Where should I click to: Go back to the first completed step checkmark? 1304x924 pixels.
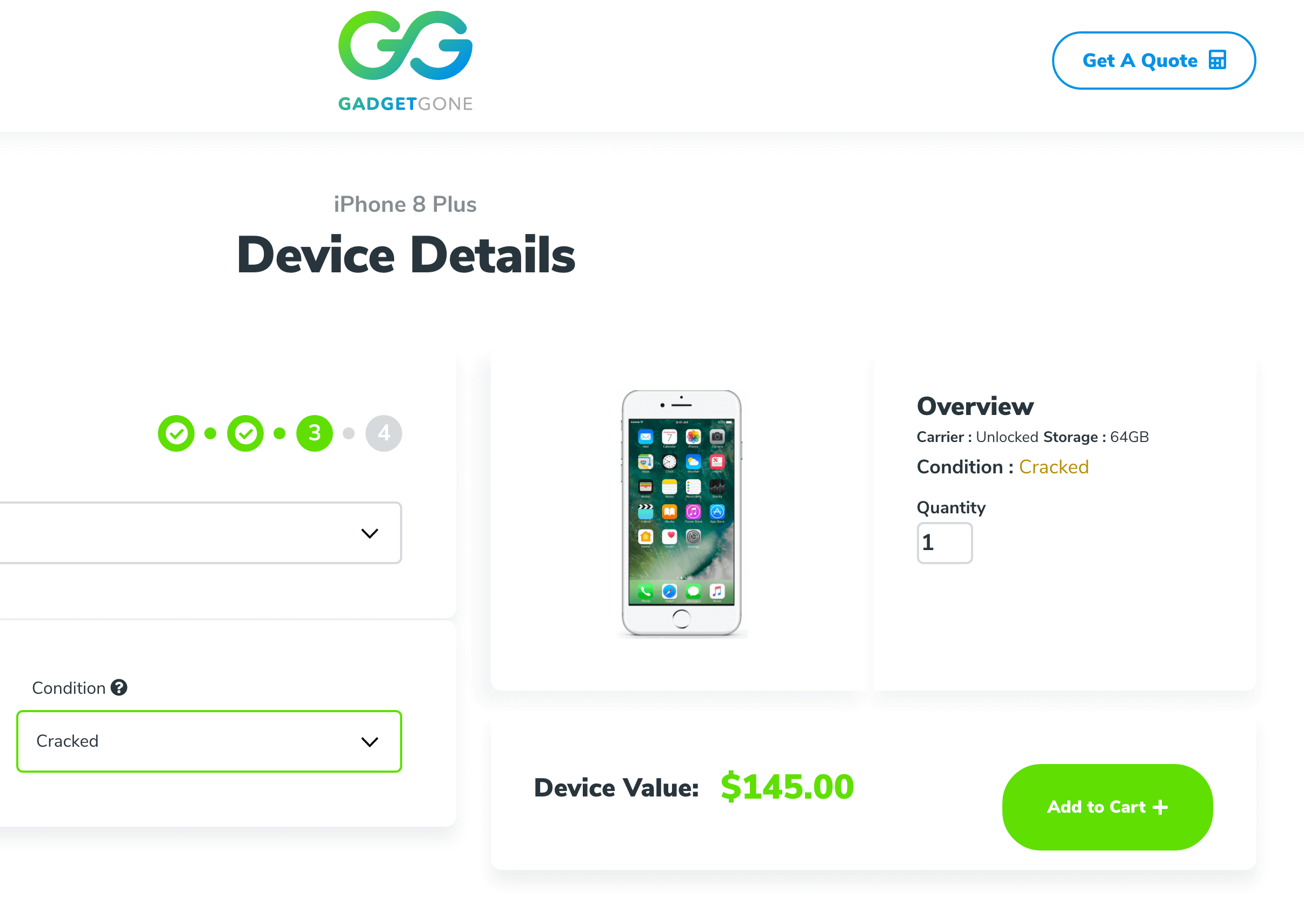coord(176,433)
